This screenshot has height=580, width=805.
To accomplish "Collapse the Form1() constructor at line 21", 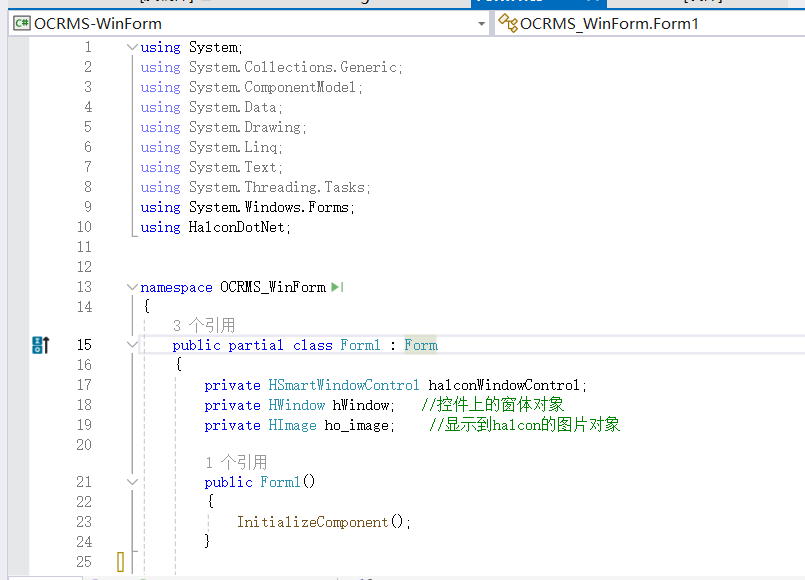I will pyautogui.click(x=132, y=482).
